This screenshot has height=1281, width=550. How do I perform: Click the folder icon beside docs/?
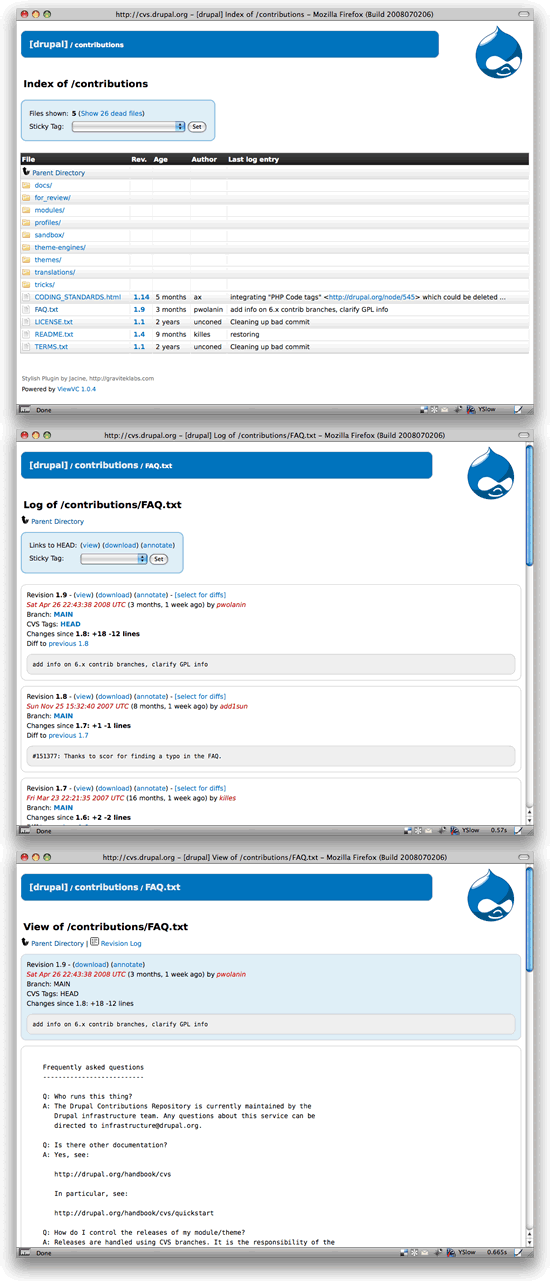(27, 185)
